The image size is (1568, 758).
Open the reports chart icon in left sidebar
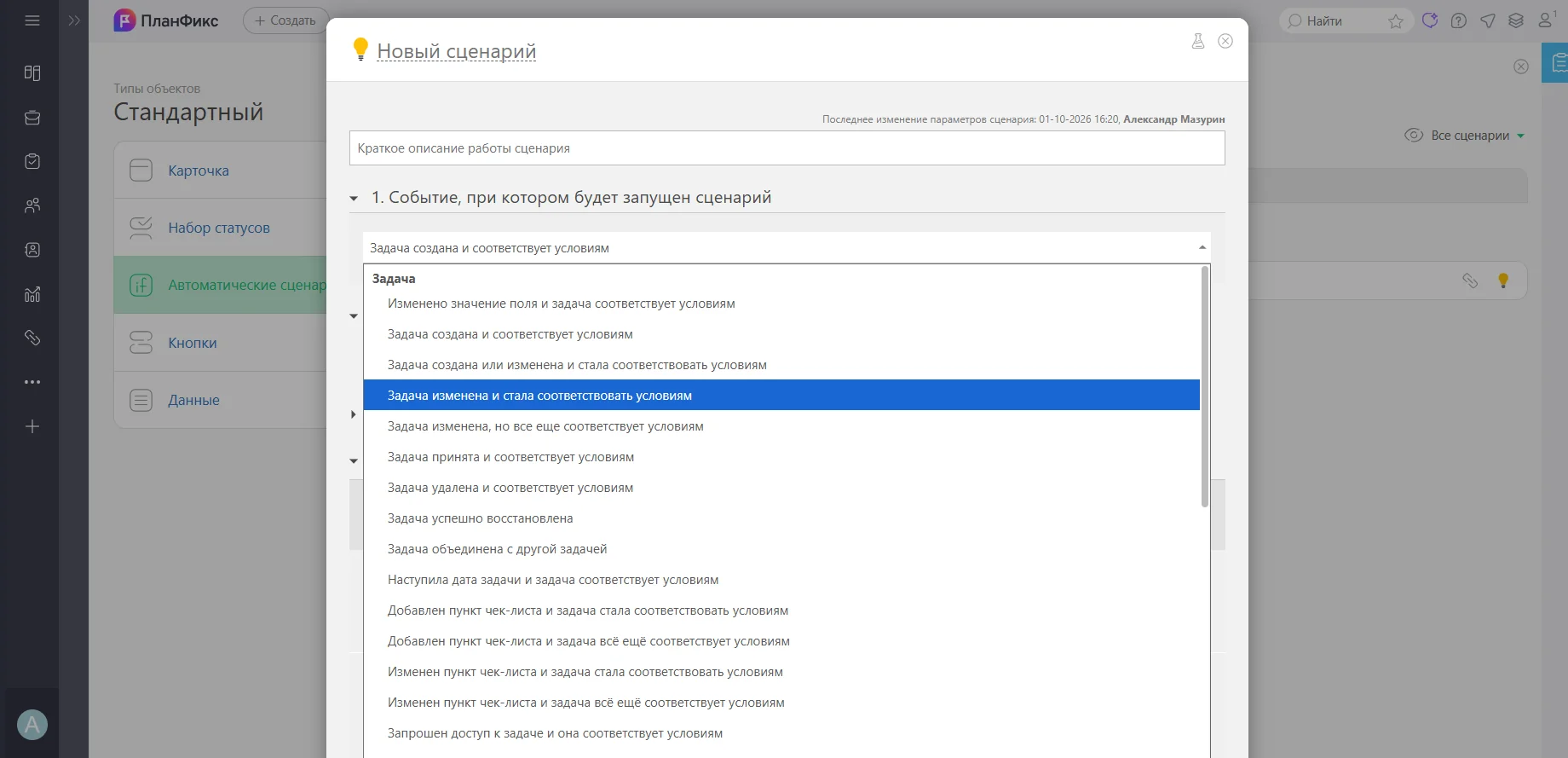(x=32, y=294)
